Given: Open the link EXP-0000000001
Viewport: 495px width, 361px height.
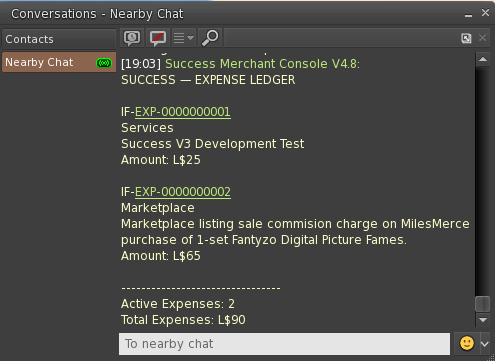Looking at the screenshot, I should point(183,112).
